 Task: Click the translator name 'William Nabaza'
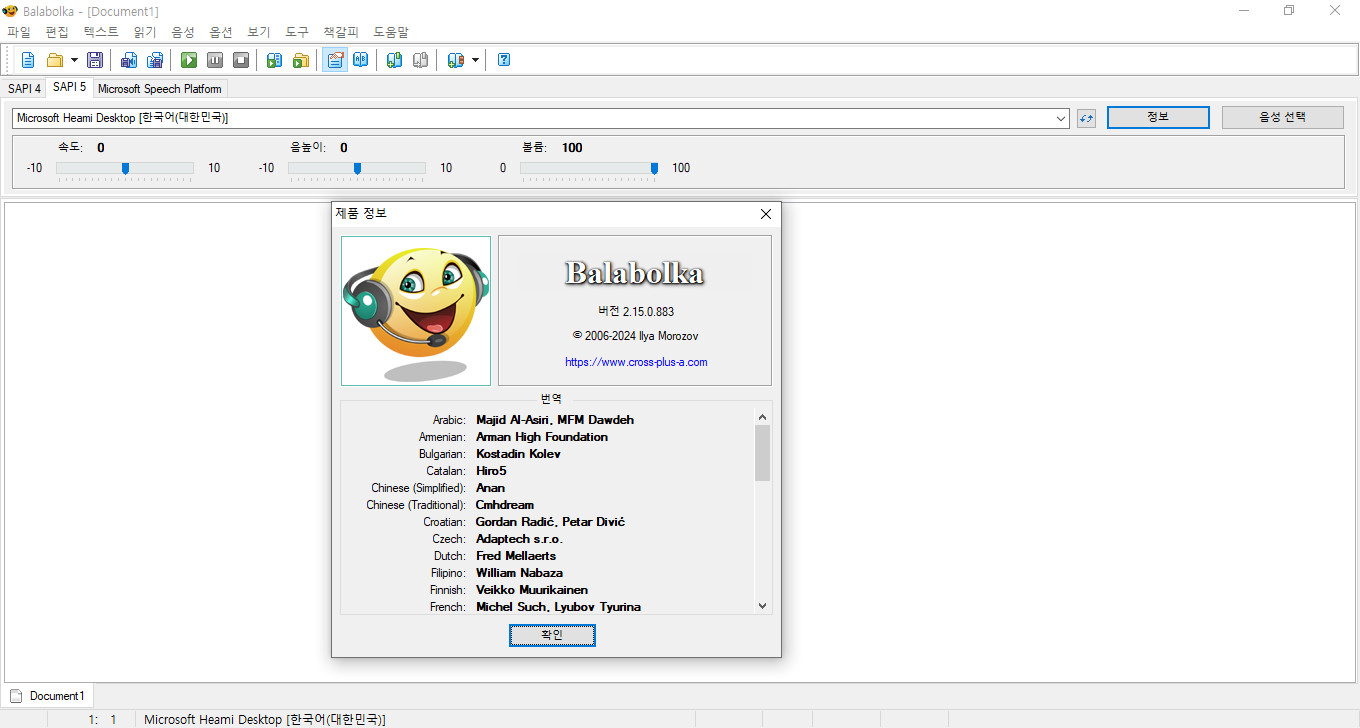point(519,573)
